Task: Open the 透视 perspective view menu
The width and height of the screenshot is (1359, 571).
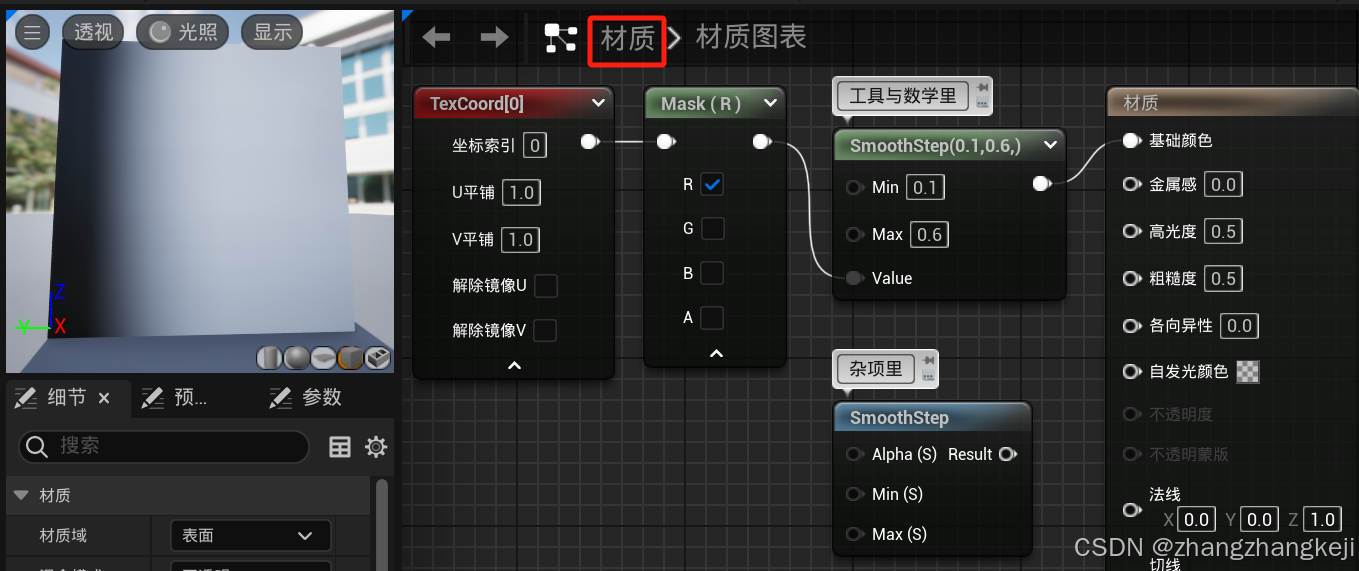Action: [x=93, y=32]
